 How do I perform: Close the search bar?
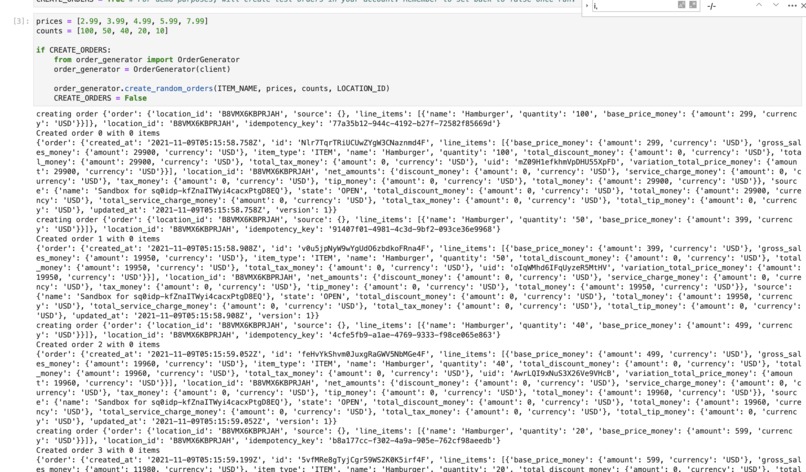tap(801, 6)
